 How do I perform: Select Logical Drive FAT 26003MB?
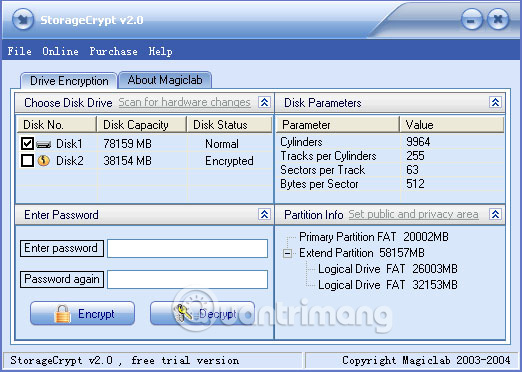tap(388, 269)
